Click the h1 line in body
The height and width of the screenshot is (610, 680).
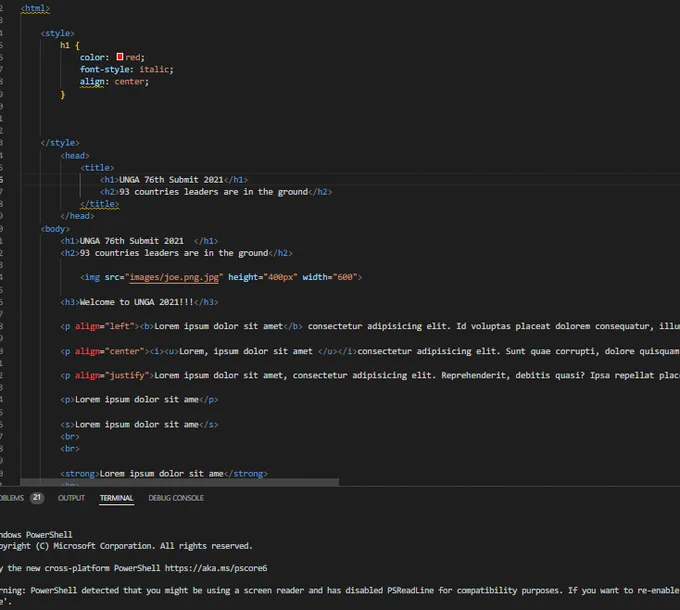tap(139, 241)
